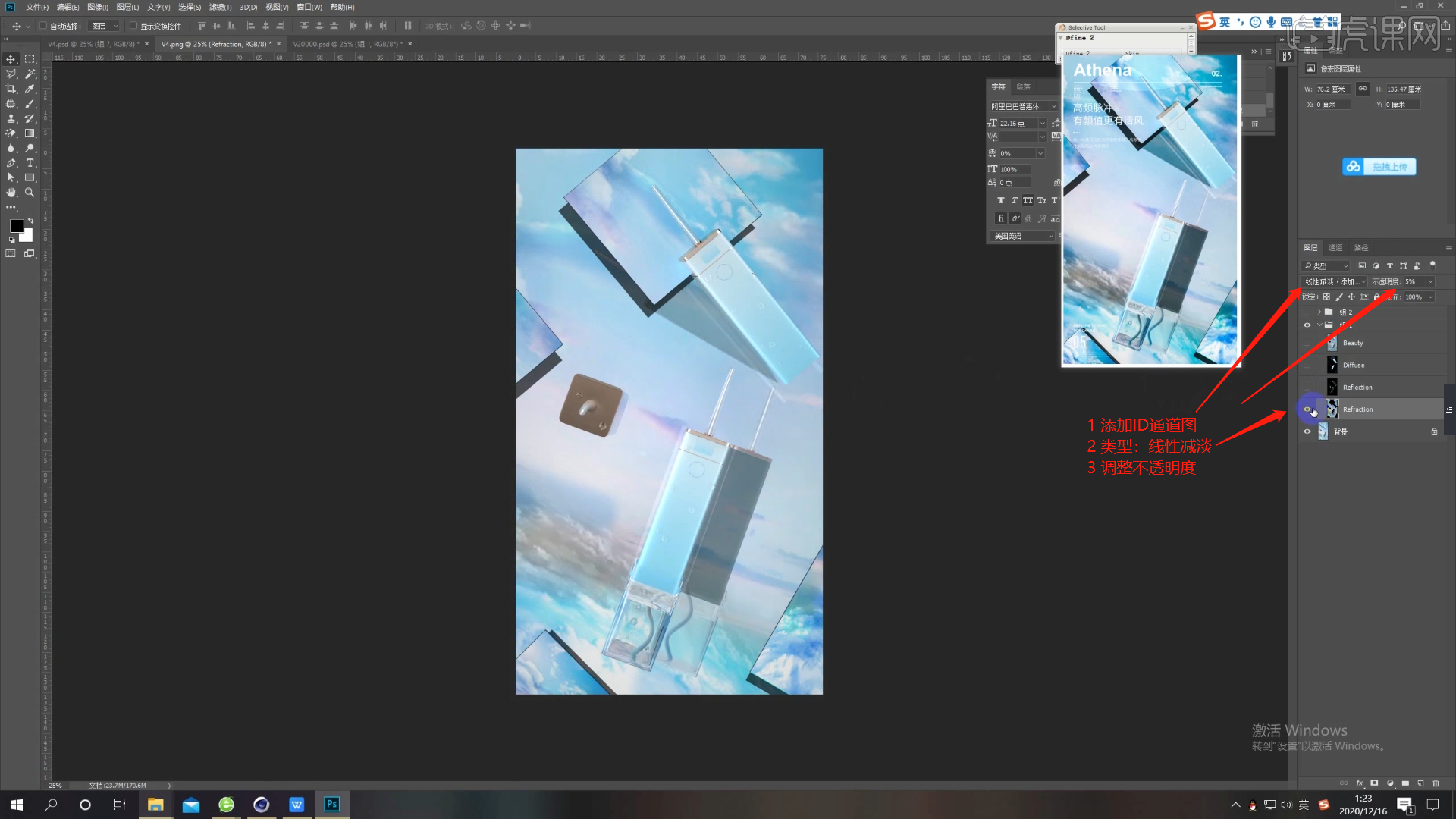This screenshot has height=819, width=1456.
Task: Click the 图层 tab in panel
Action: (x=1313, y=247)
